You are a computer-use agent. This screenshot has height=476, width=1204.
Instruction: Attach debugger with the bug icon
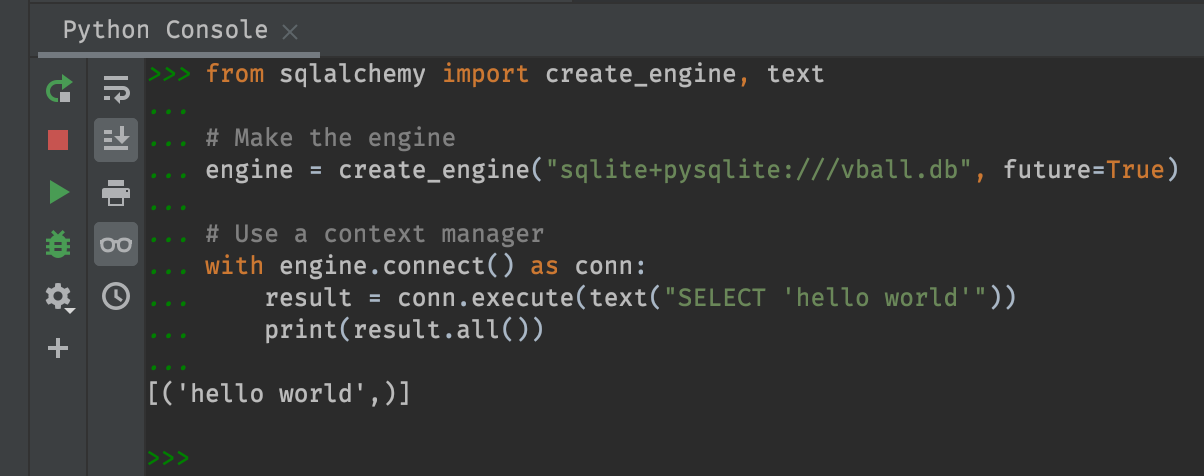pyautogui.click(x=59, y=243)
